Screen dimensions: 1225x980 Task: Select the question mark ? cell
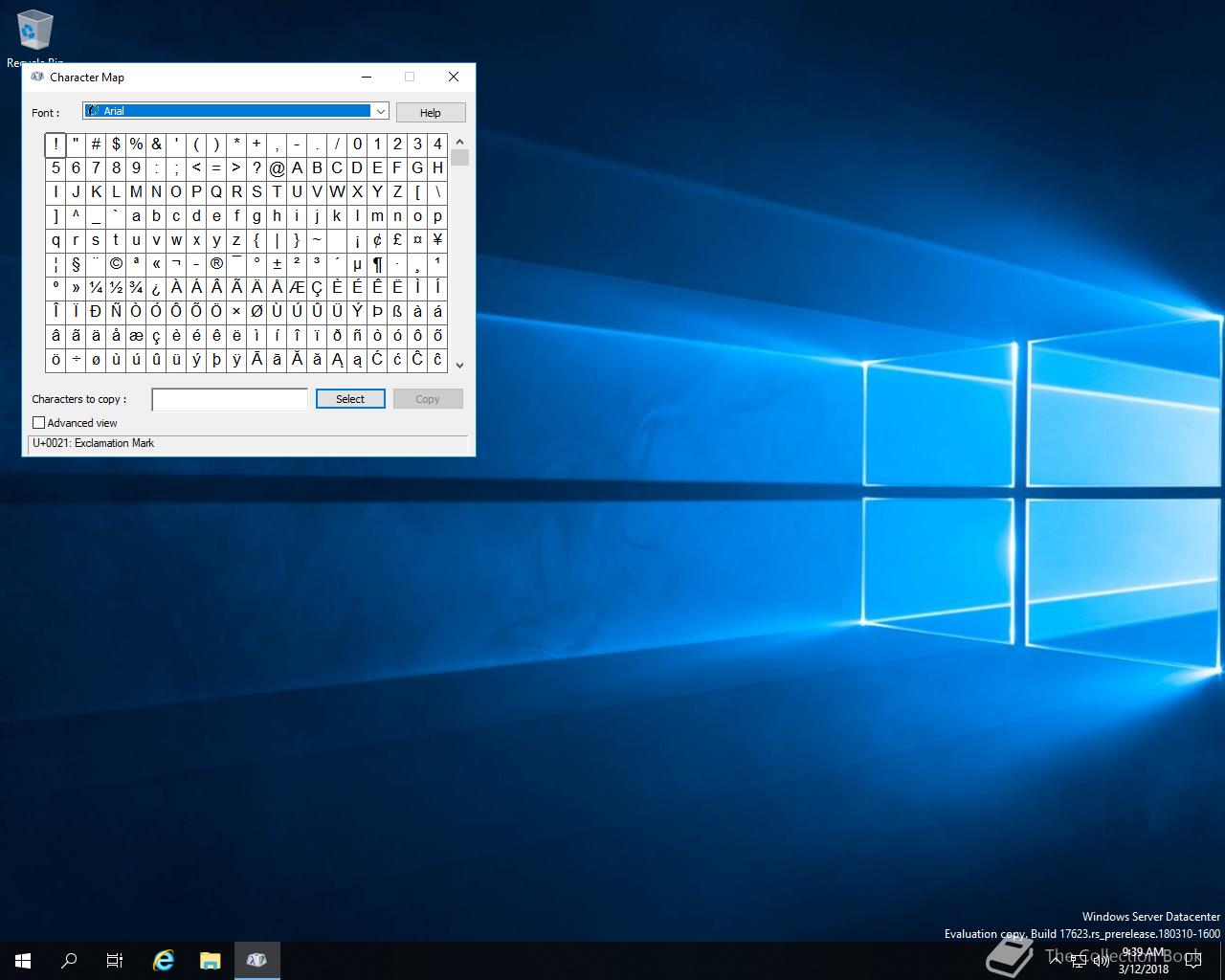[256, 167]
